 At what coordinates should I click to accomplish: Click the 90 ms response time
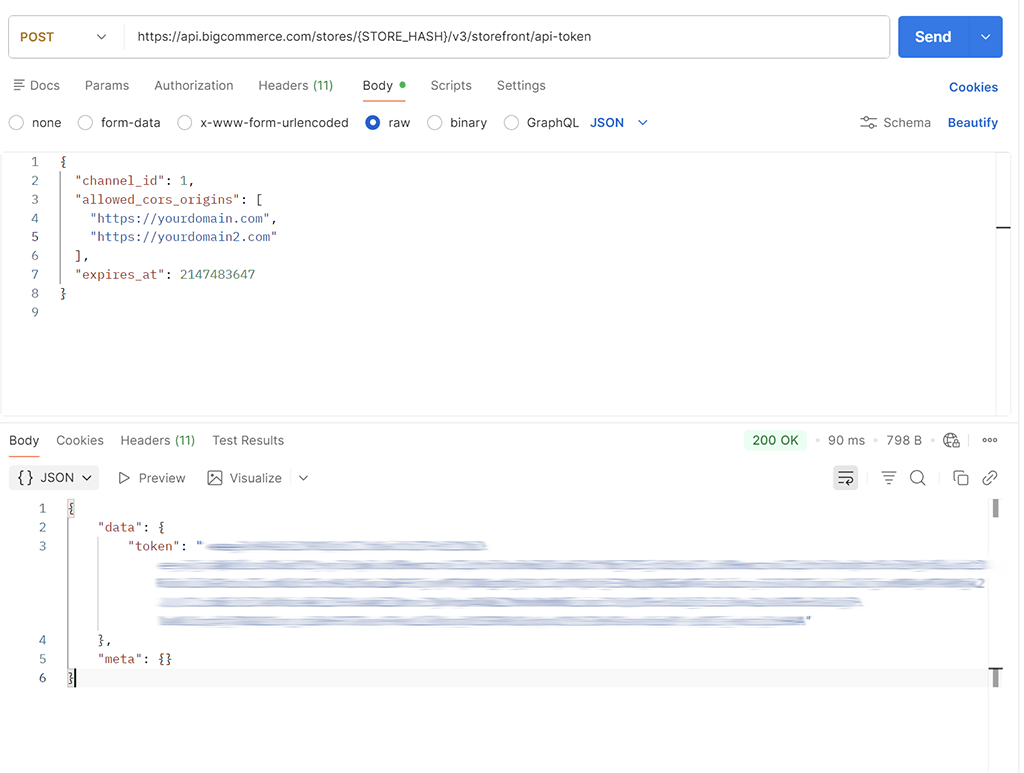tap(846, 440)
